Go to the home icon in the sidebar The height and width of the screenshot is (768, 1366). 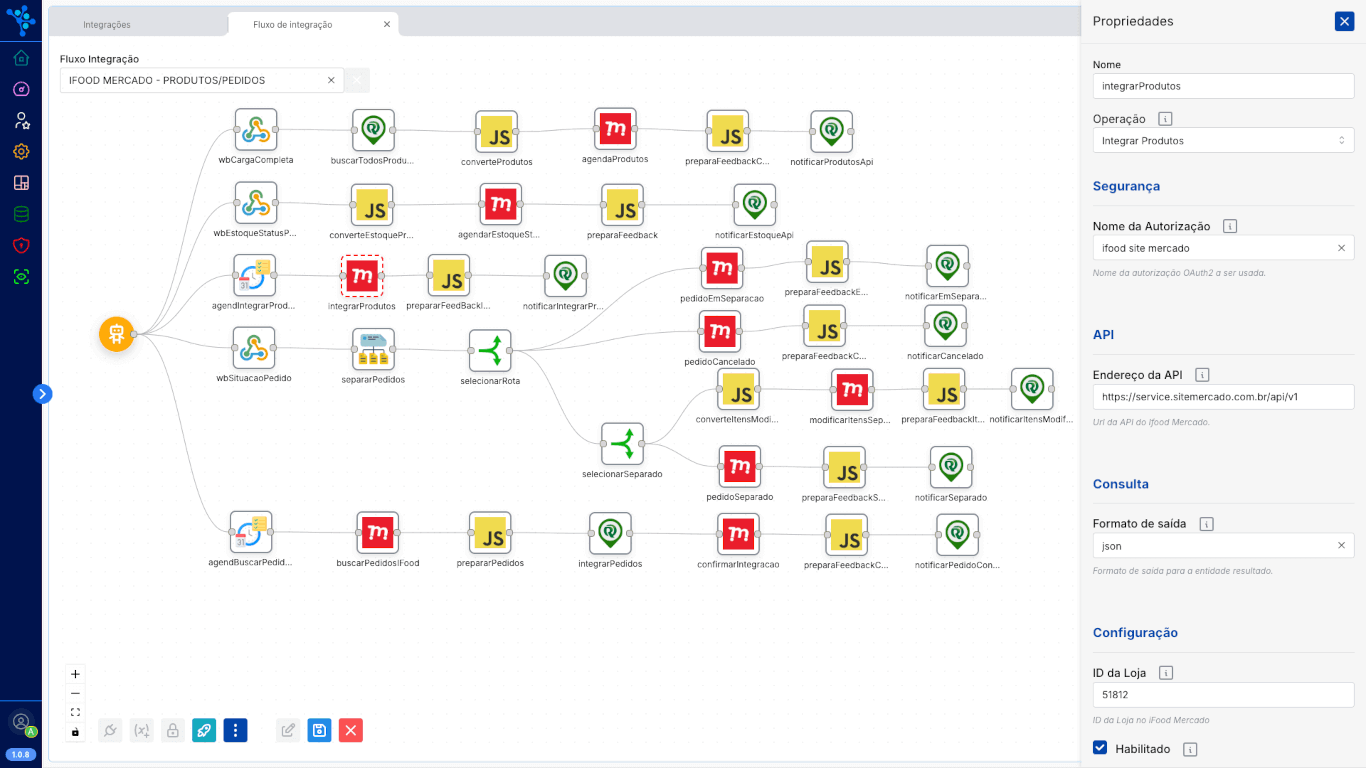click(21, 58)
